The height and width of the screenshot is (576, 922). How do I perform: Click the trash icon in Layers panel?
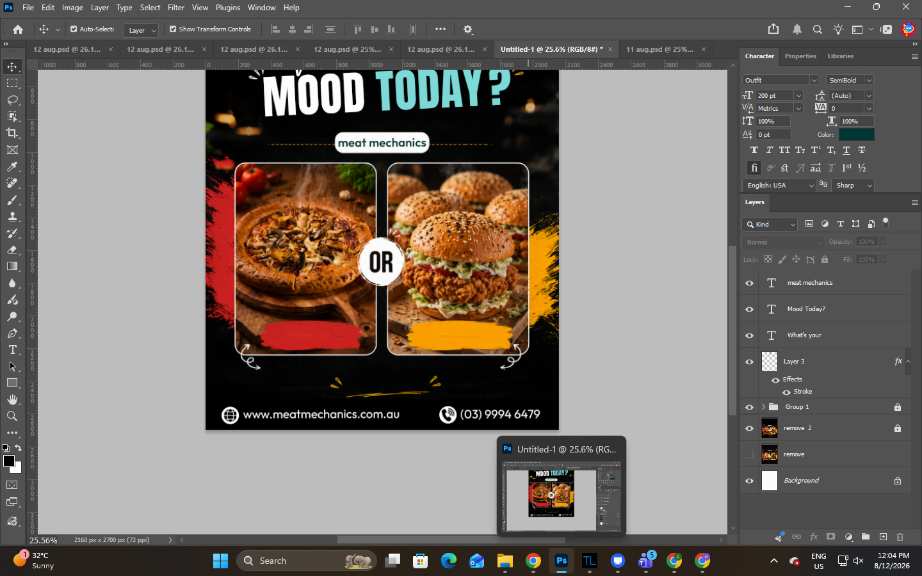click(900, 537)
